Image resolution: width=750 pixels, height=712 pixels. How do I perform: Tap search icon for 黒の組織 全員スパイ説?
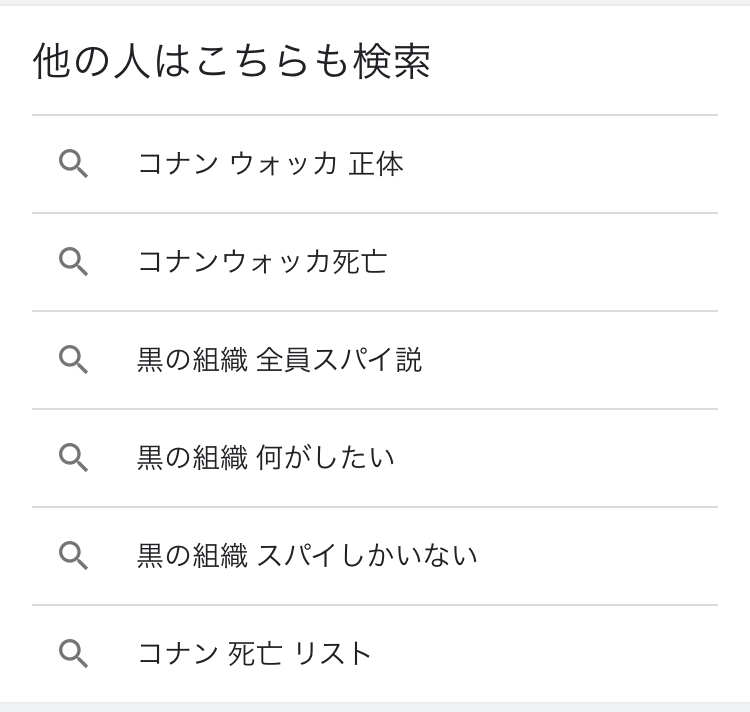73,360
